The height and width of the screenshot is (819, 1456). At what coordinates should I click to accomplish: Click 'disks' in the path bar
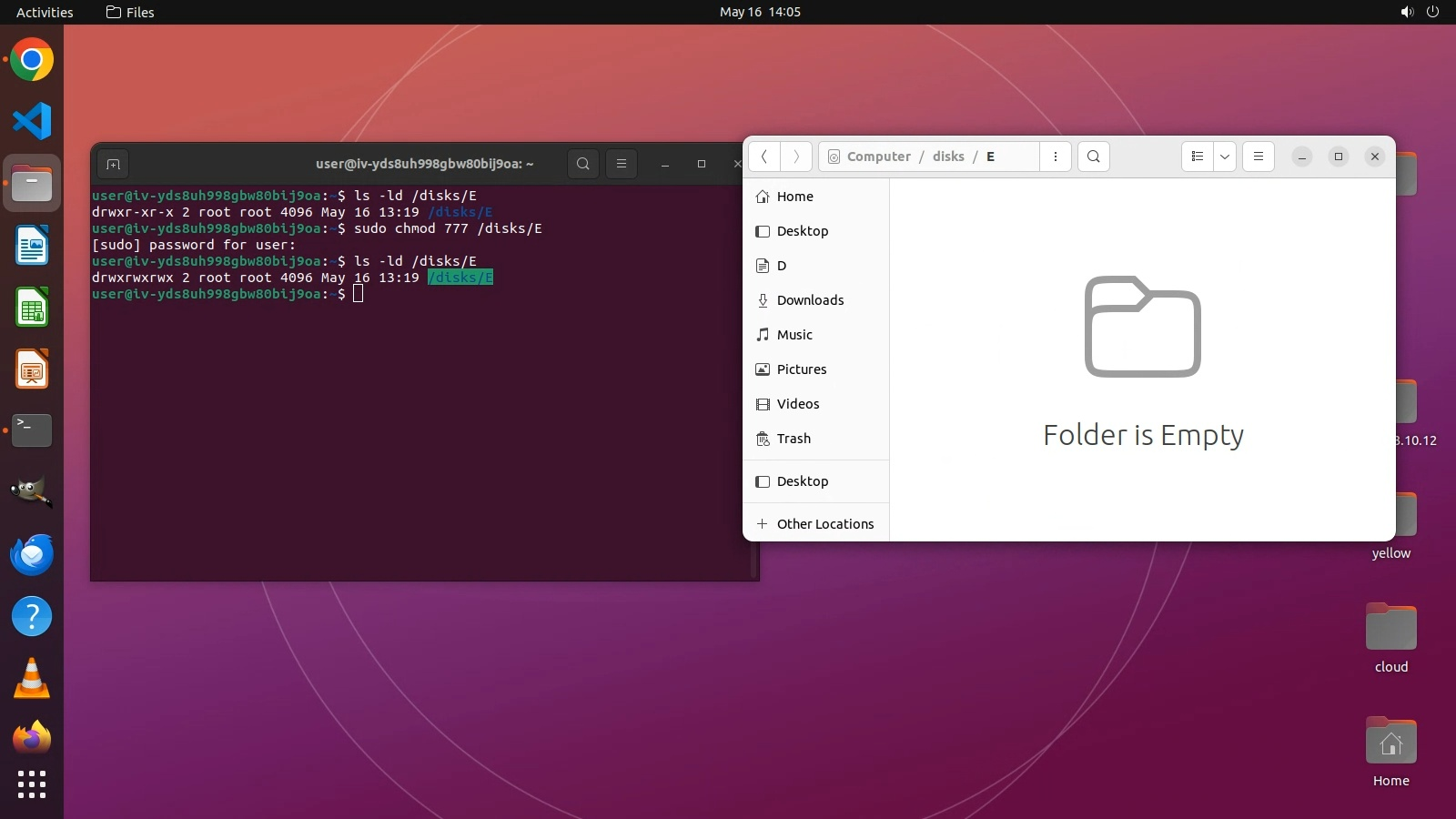pyautogui.click(x=948, y=157)
